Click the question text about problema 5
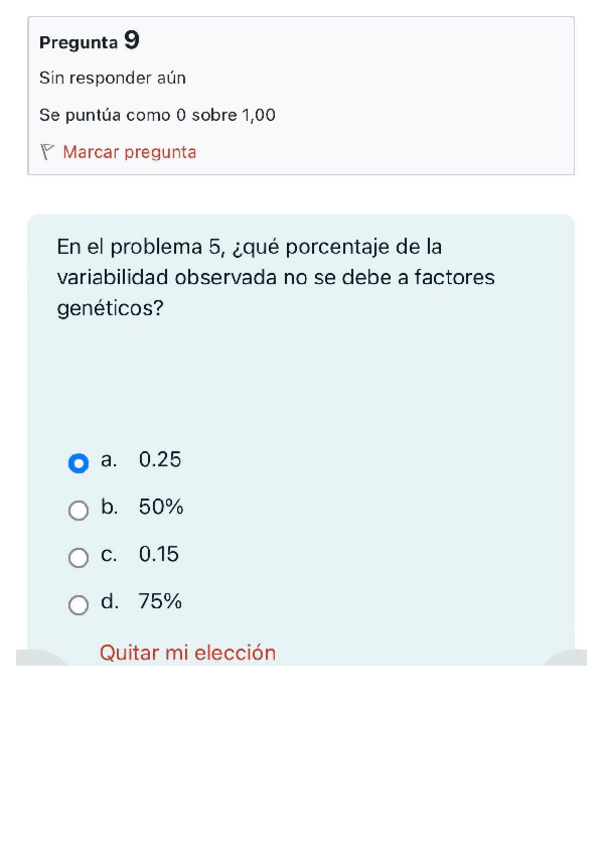Image resolution: width=600 pixels, height=848 pixels. click(x=275, y=277)
